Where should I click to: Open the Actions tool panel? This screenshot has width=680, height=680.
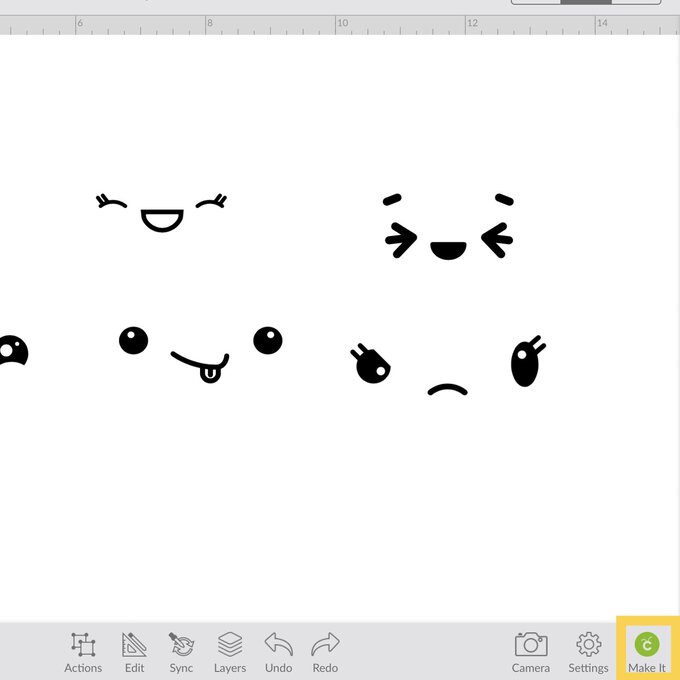click(83, 651)
